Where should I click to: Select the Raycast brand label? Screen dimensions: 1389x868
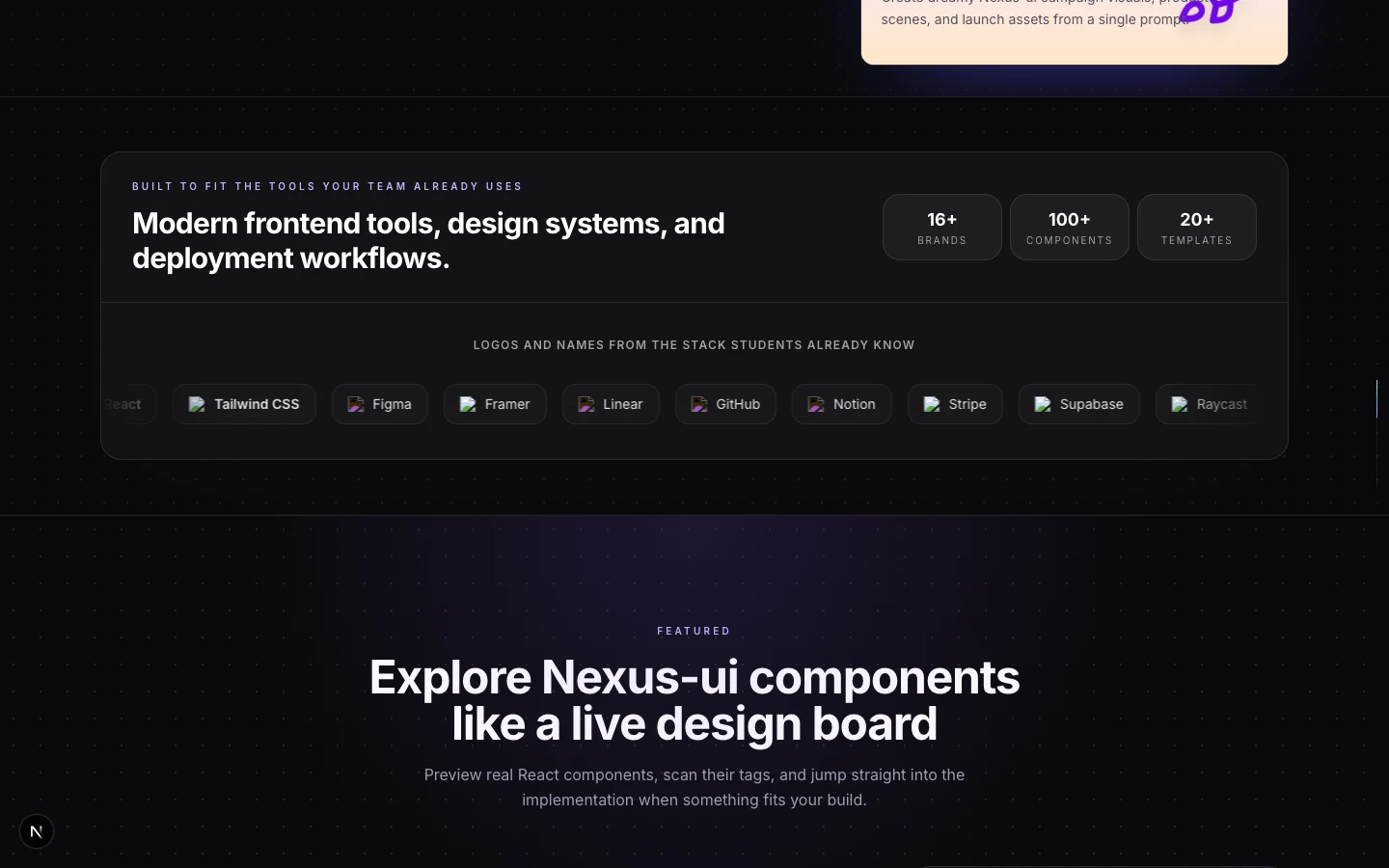pos(1222,404)
